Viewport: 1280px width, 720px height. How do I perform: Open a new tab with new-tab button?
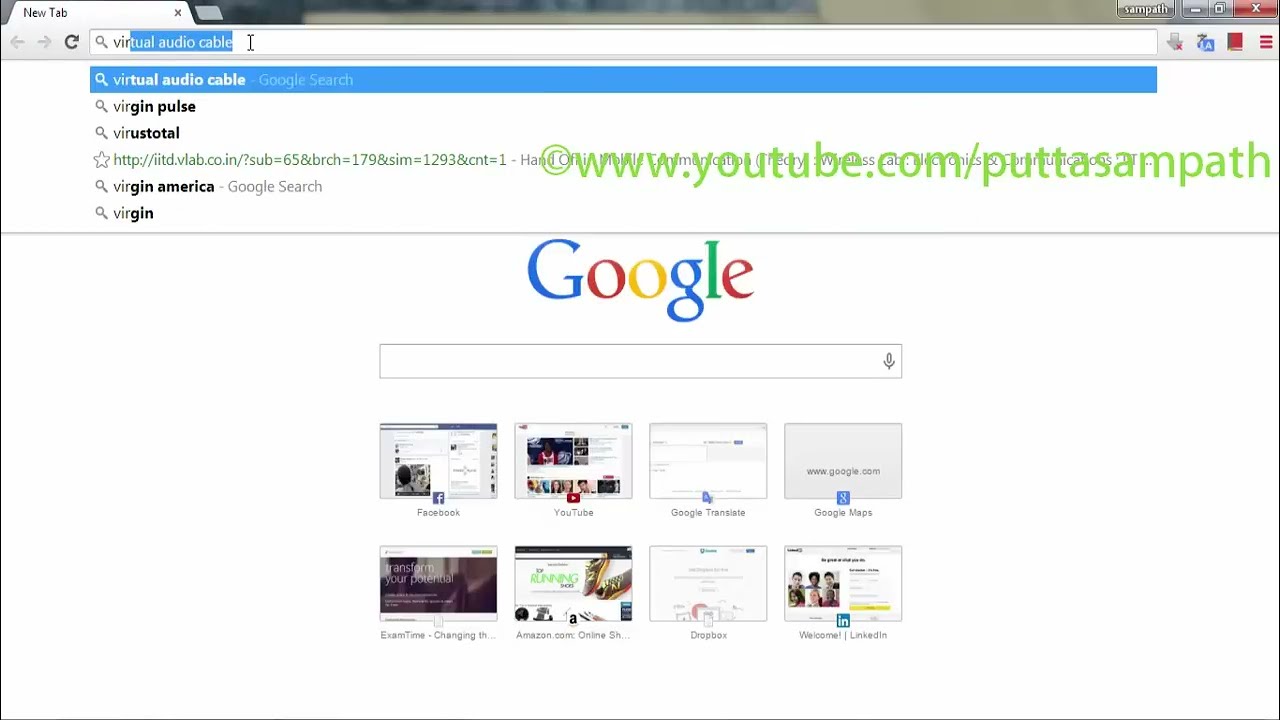(208, 13)
